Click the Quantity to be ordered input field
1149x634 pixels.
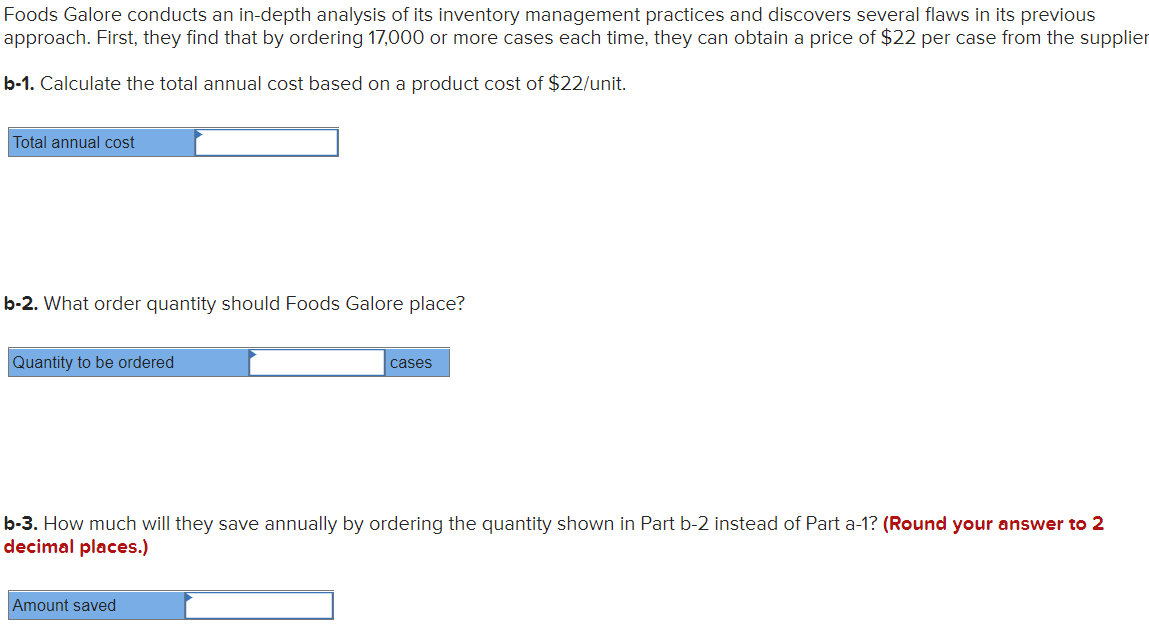[x=318, y=362]
